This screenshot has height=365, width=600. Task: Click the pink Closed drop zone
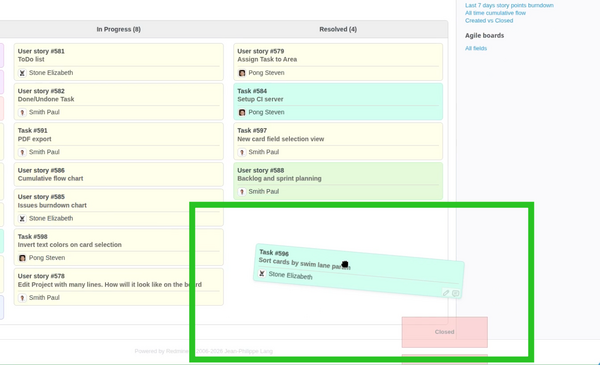(445, 332)
